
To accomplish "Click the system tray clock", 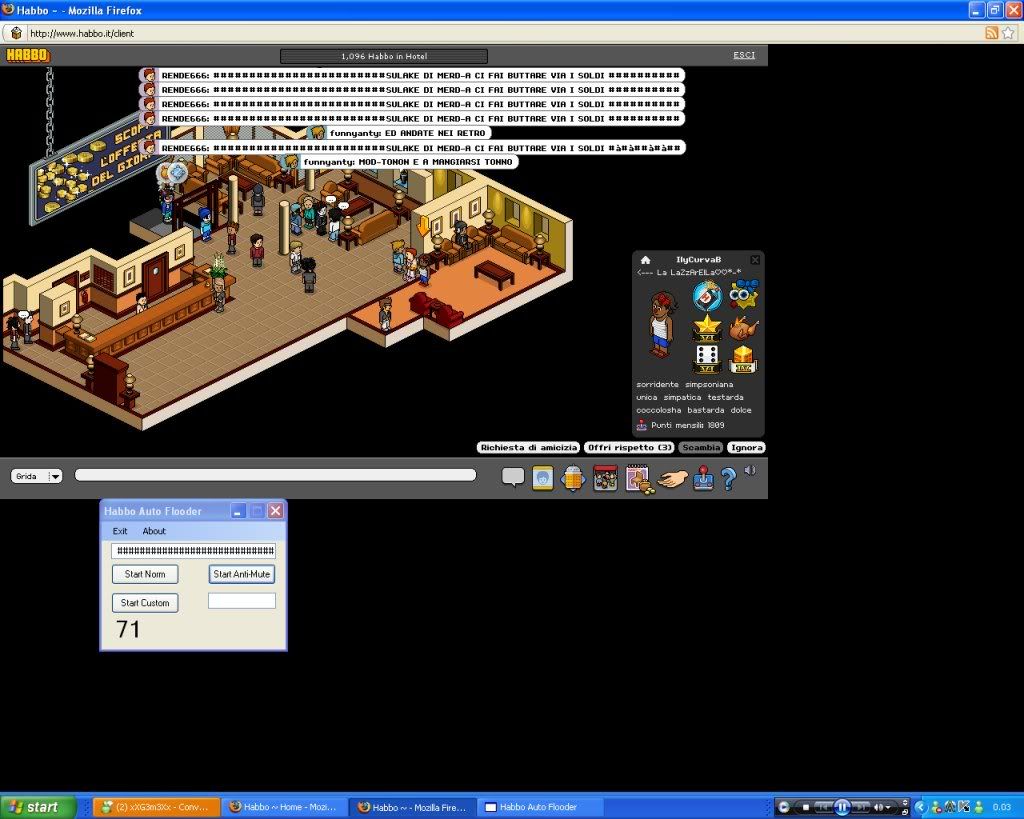I will (1002, 807).
